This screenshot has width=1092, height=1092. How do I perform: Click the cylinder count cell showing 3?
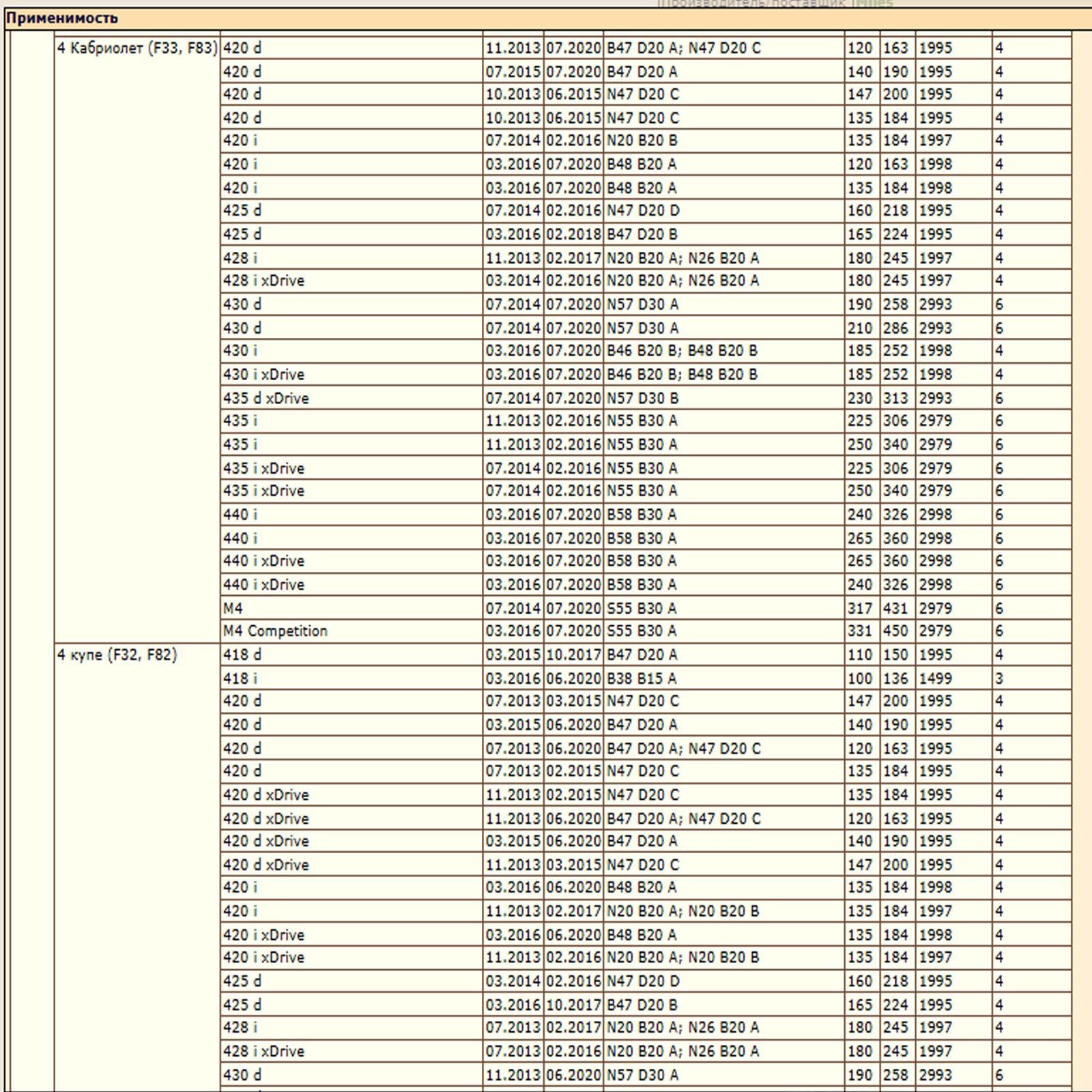(x=999, y=678)
